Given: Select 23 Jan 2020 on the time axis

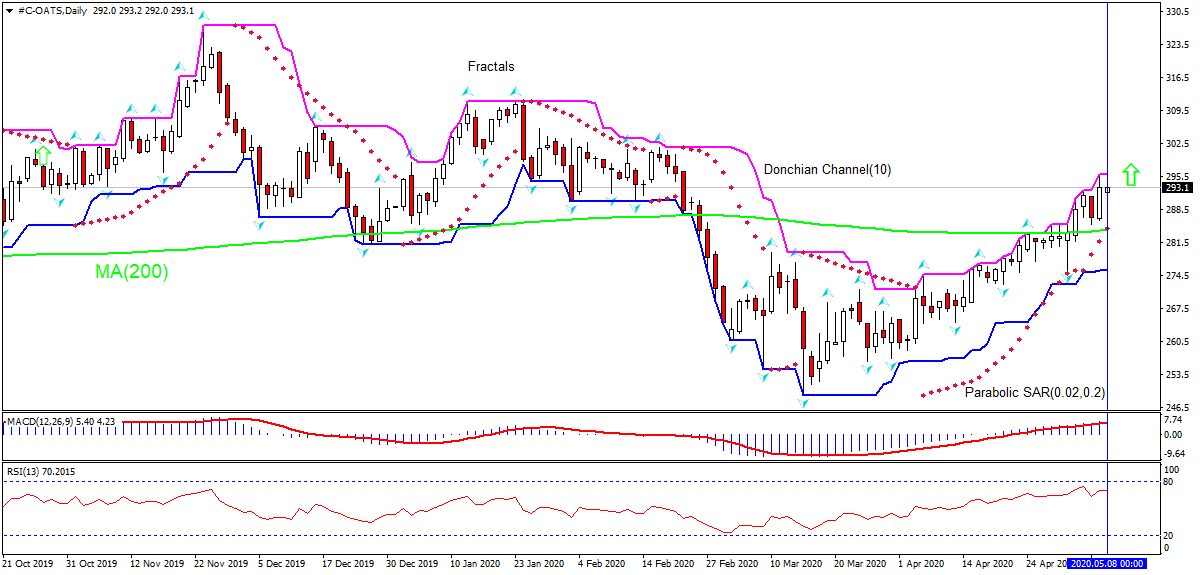Looking at the screenshot, I should (535, 564).
